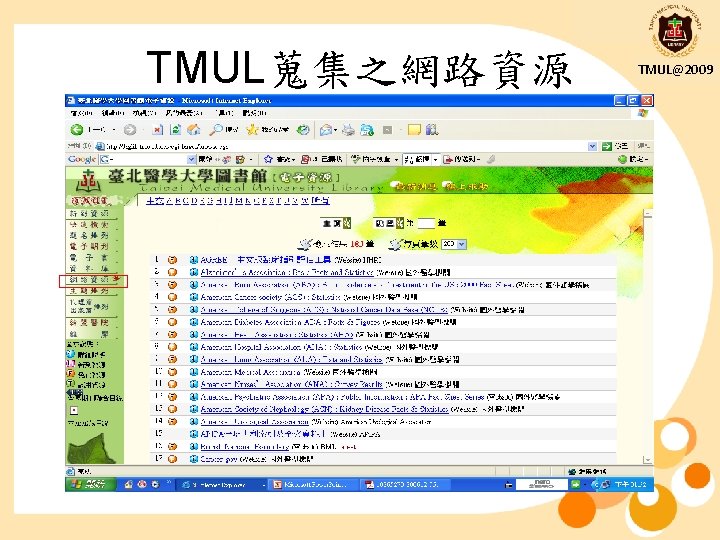The image size is (720, 540).
Task: Open the Google toolbar search box dropdown
Action: pyautogui.click(x=191, y=159)
